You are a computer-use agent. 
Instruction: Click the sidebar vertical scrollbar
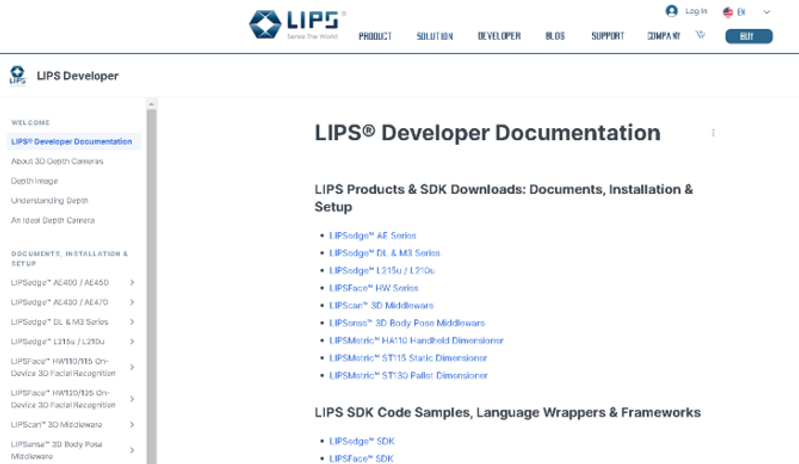pos(151,285)
